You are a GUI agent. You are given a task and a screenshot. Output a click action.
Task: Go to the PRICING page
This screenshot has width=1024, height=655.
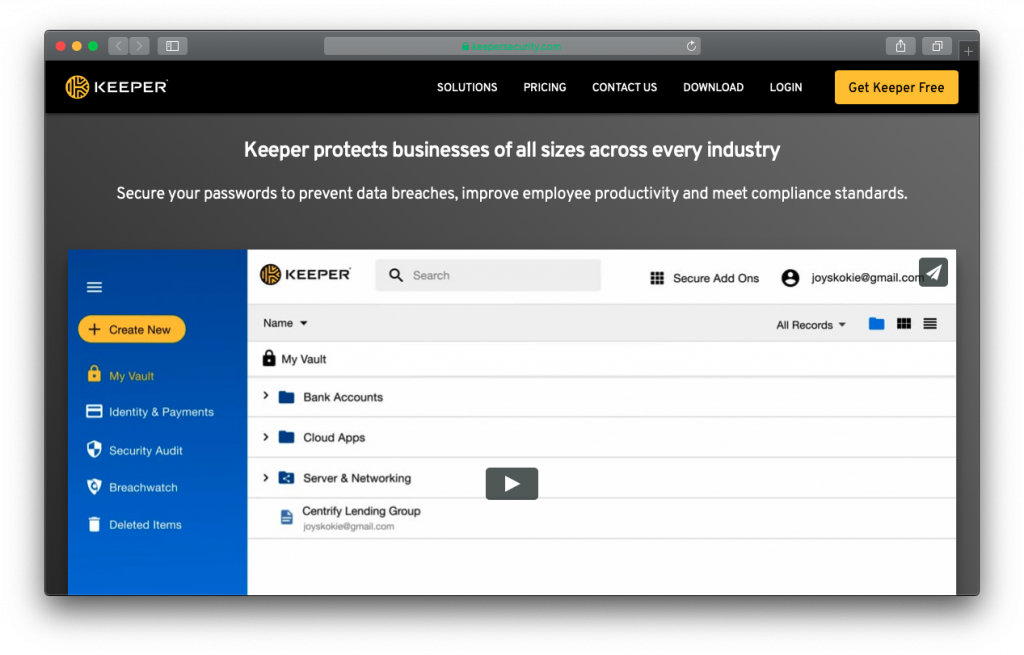(545, 88)
